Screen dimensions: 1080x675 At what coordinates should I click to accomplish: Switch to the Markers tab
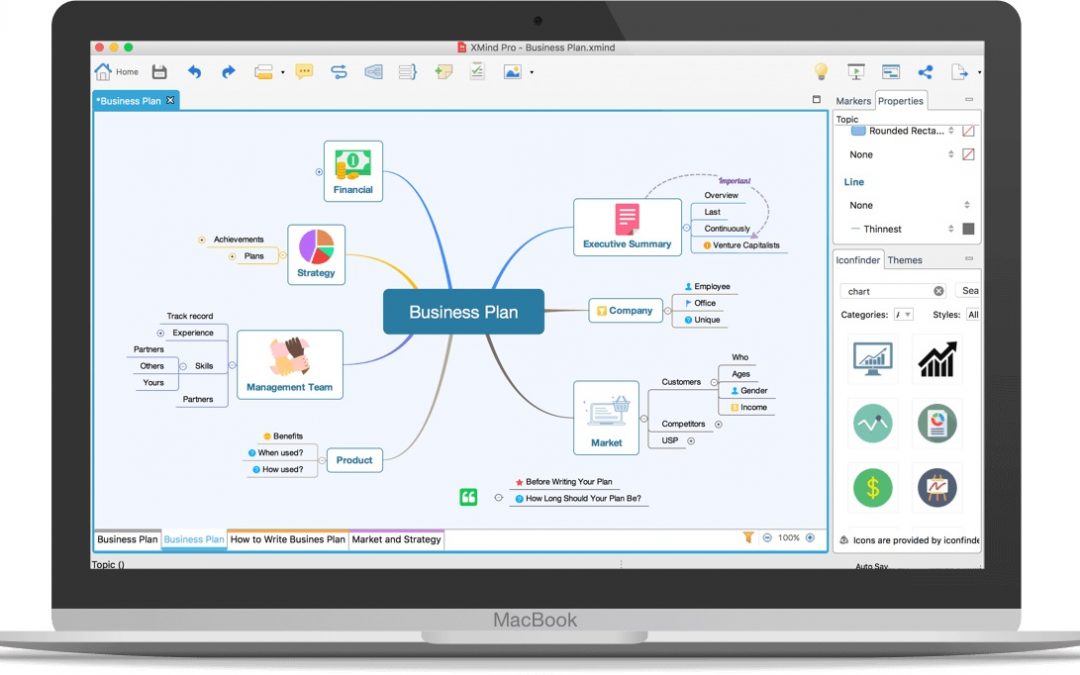click(x=853, y=101)
